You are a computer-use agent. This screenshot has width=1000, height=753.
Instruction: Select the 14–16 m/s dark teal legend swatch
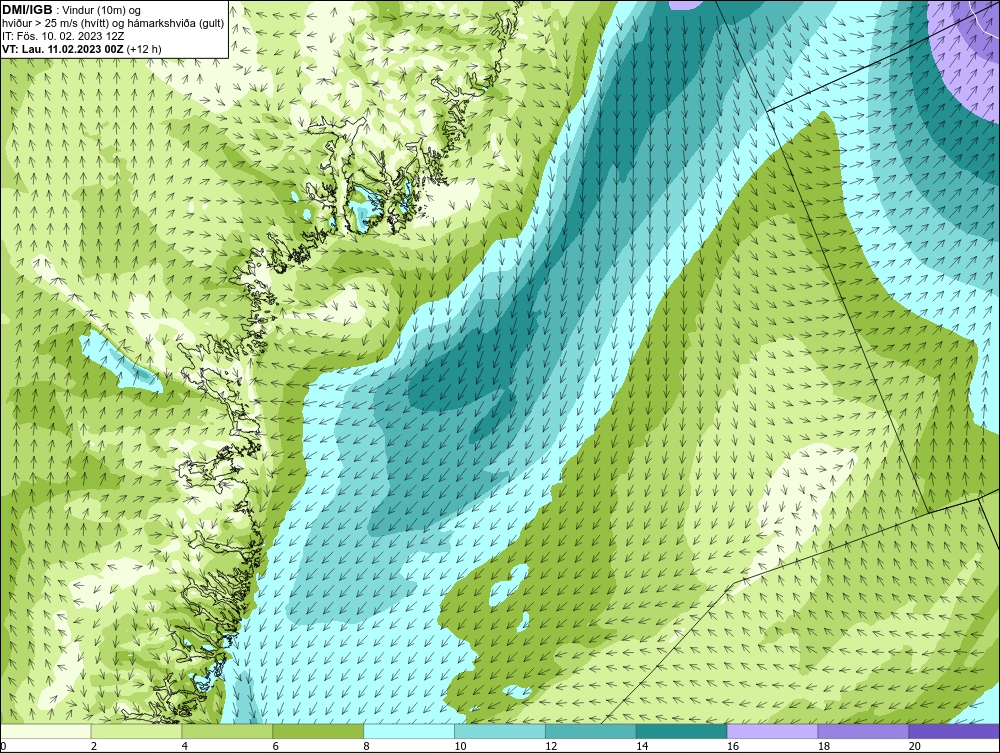[x=682, y=731]
